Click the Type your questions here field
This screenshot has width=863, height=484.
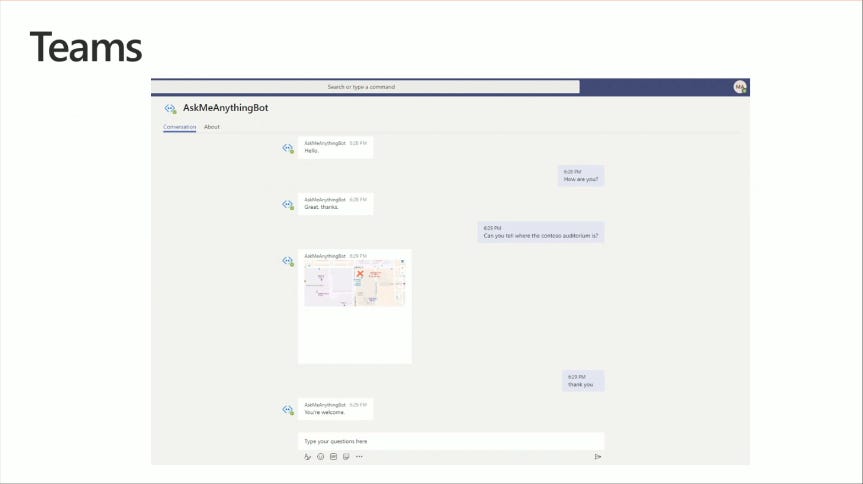(451, 441)
